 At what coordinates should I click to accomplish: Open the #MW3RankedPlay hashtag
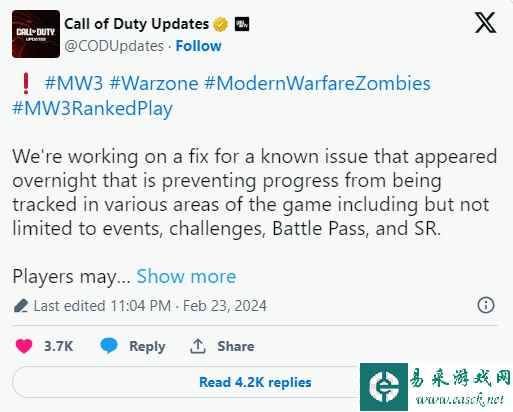pyautogui.click(x=92, y=108)
